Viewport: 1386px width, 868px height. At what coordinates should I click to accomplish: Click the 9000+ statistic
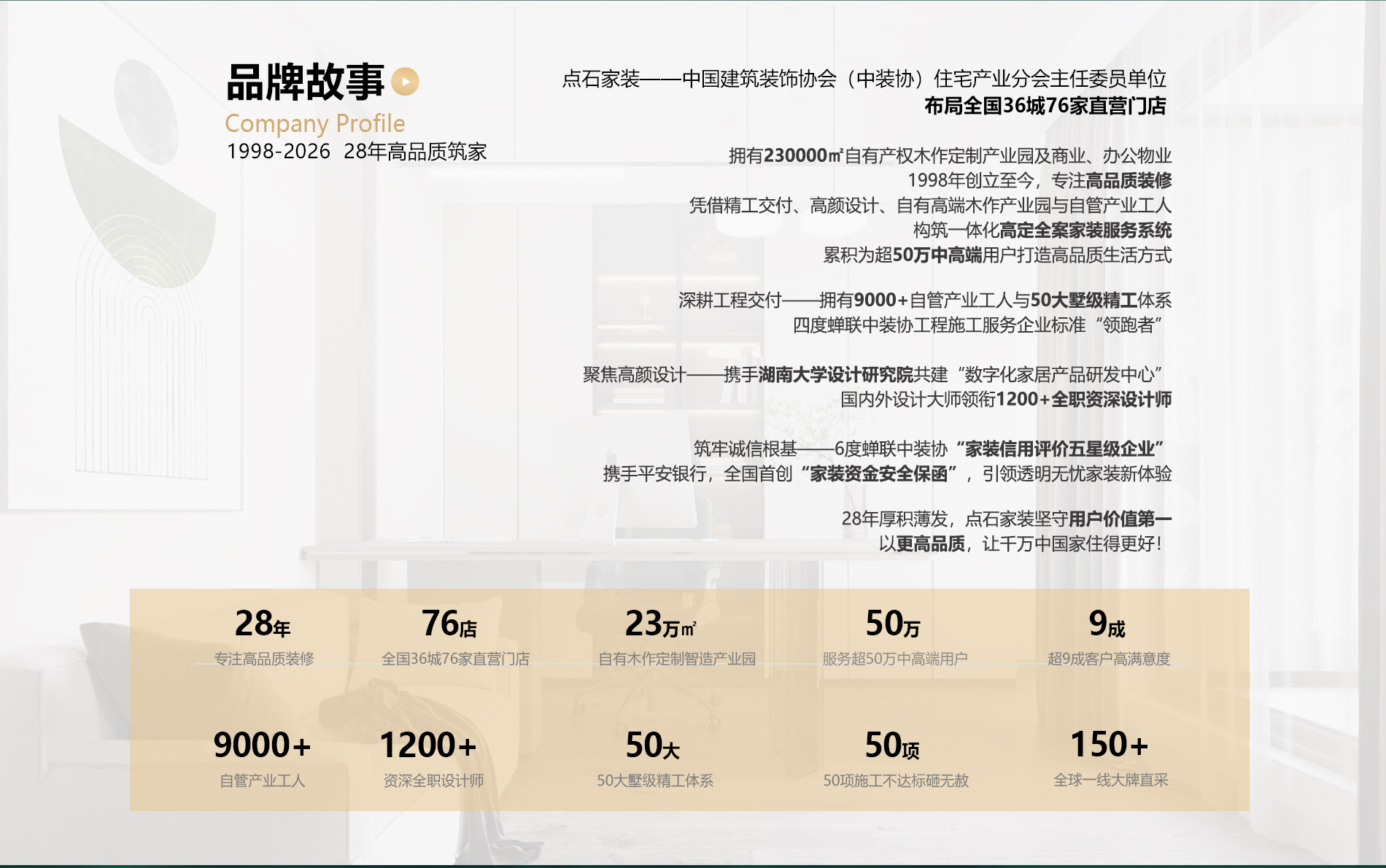262,745
